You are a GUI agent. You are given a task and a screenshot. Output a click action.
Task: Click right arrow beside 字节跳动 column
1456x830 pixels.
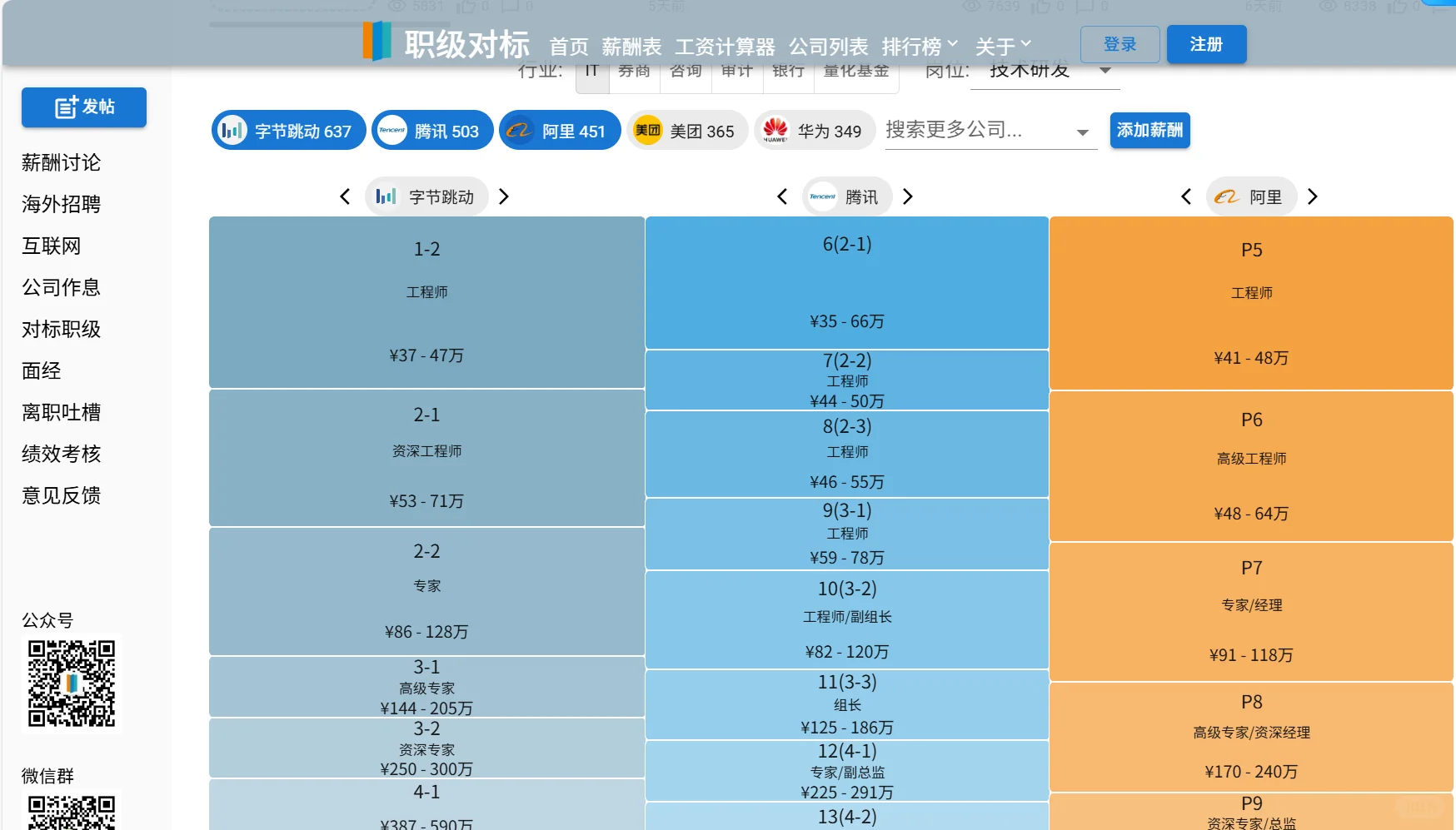tap(503, 196)
